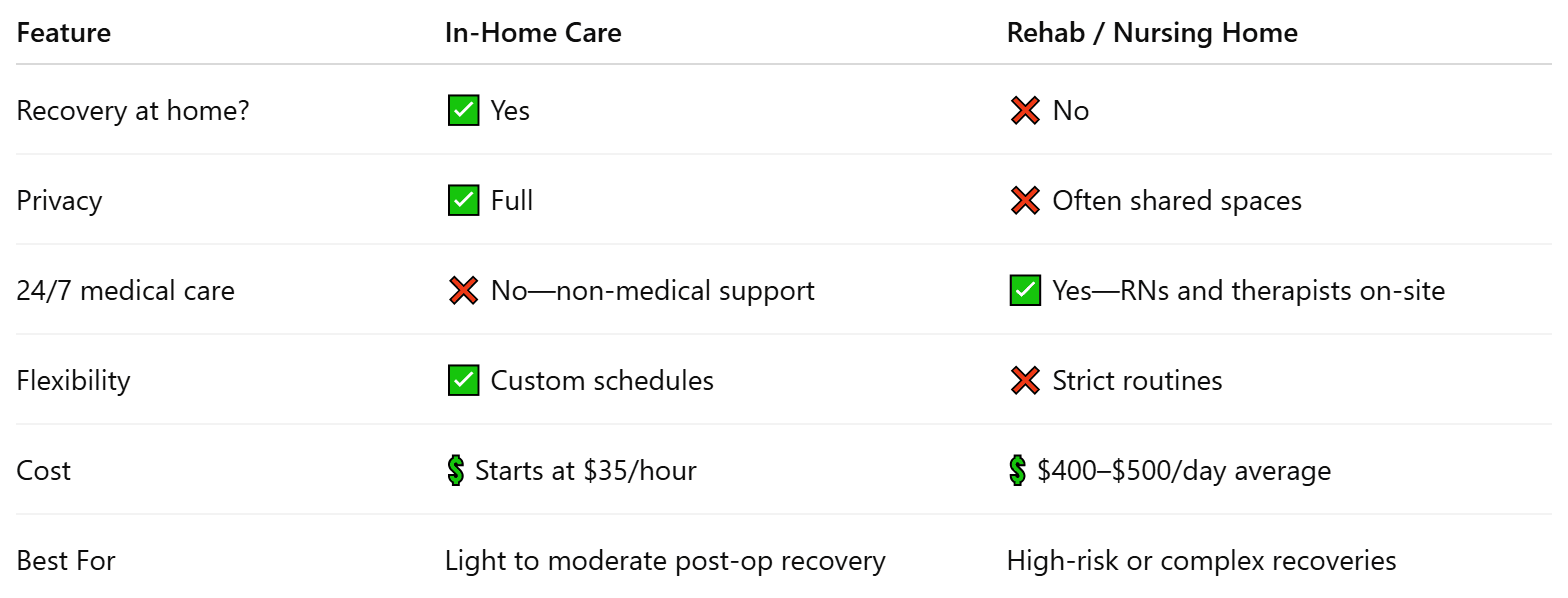1568x598 pixels.
Task: Click green checkmark beside Full privacy
Action: tap(463, 200)
